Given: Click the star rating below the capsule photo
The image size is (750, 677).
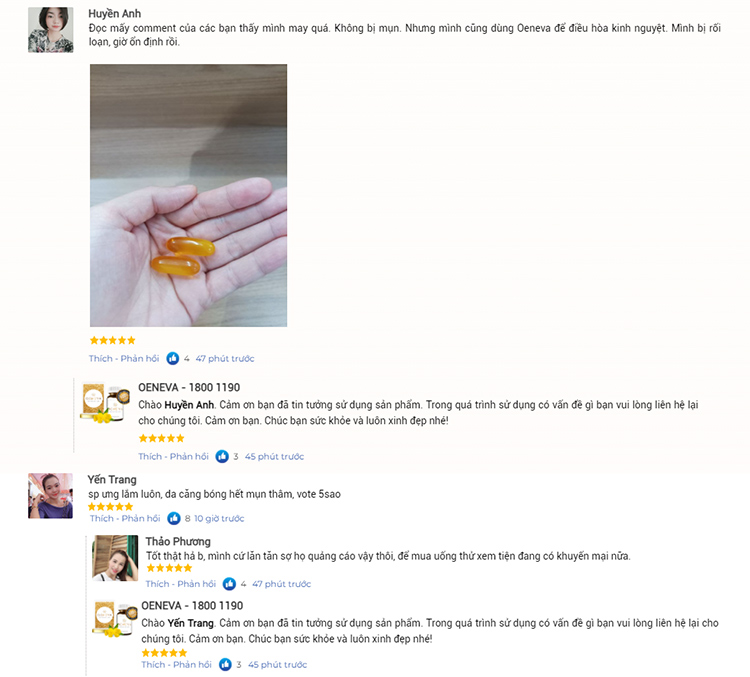Looking at the screenshot, I should click(x=112, y=340).
